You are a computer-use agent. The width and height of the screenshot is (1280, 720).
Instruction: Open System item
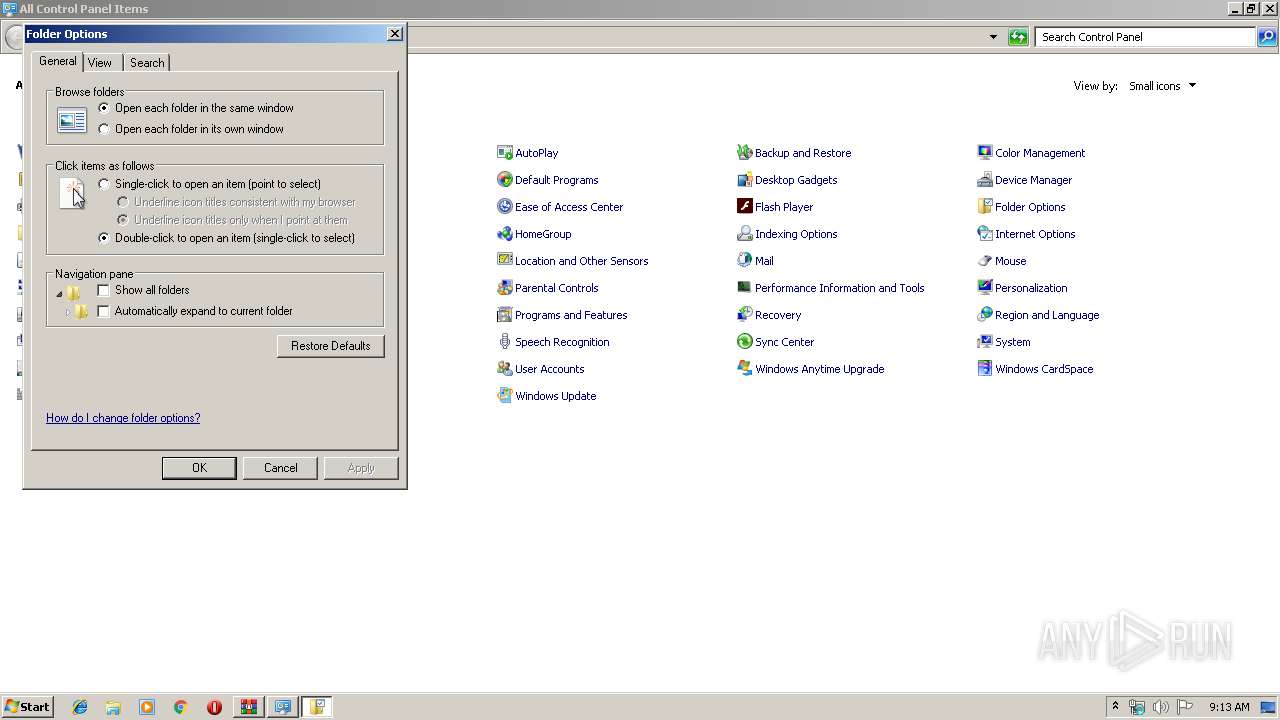tap(1003, 342)
